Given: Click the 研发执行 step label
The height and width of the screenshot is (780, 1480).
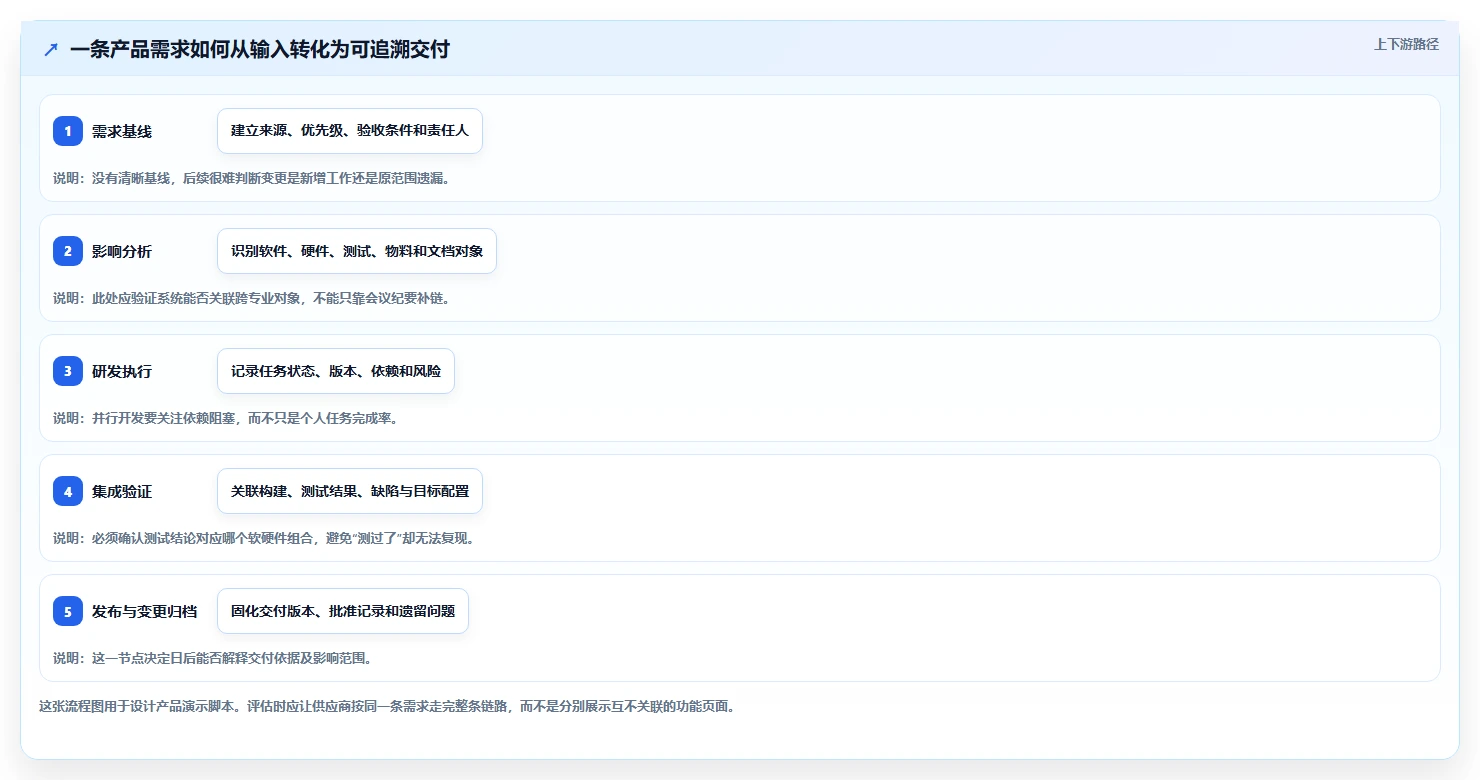Looking at the screenshot, I should tap(122, 371).
